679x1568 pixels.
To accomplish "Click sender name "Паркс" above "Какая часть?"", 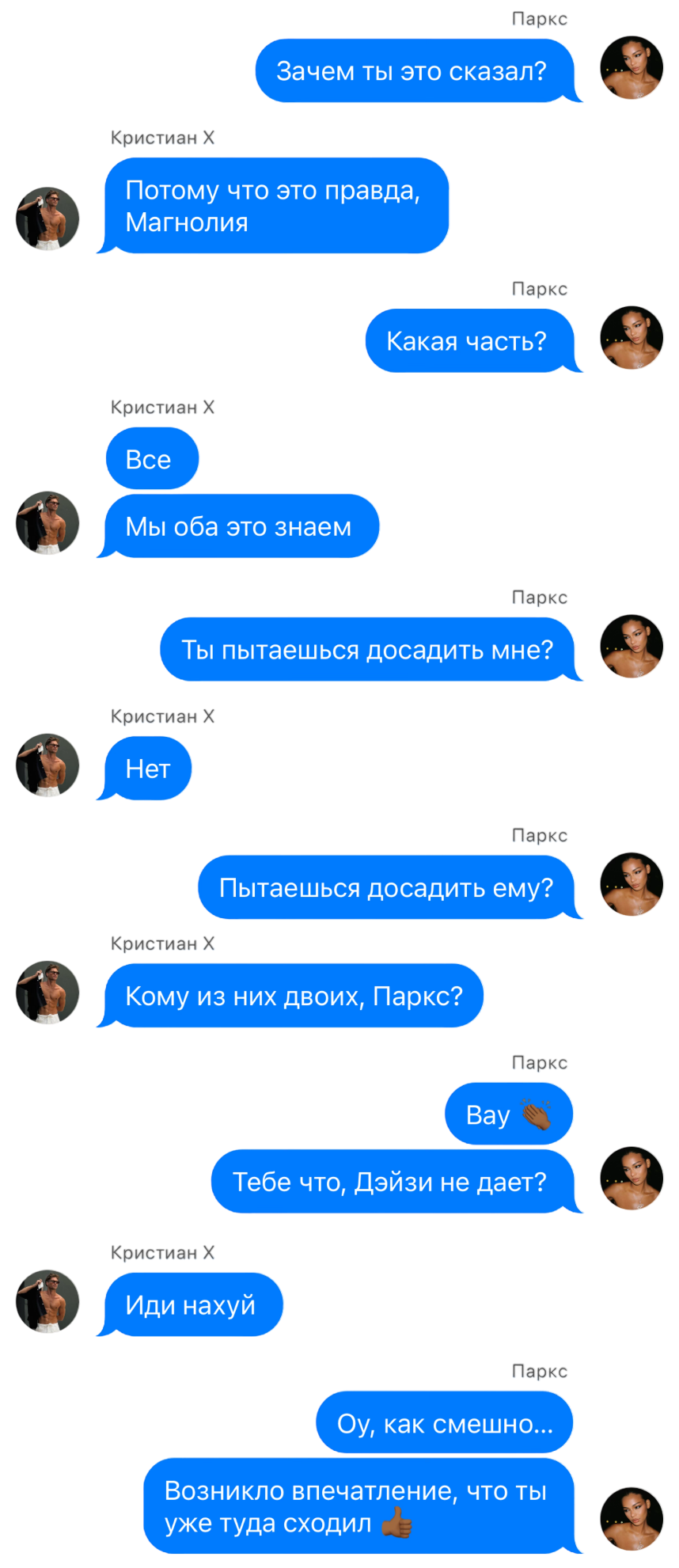I will (x=539, y=289).
